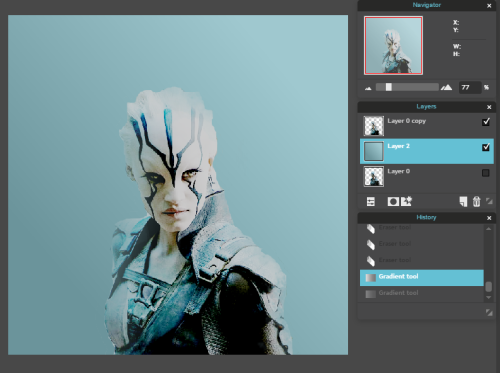Add a layer mask with the circle icon
The width and height of the screenshot is (500, 373).
pos(393,201)
